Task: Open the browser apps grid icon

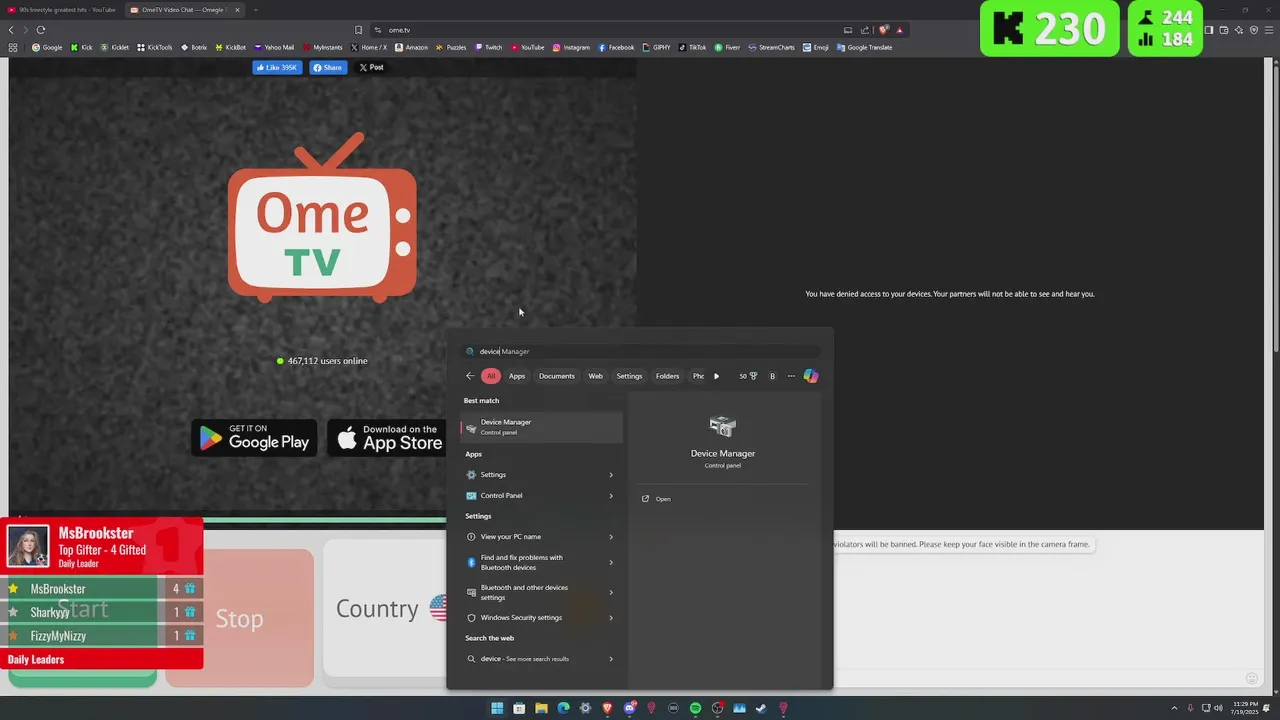Action: tap(13, 47)
